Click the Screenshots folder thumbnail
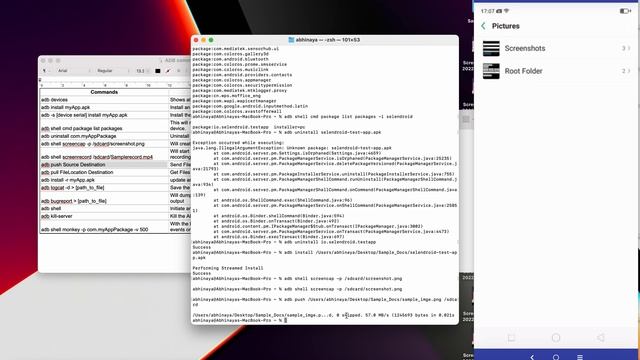This screenshot has height=360, width=640. point(491,49)
